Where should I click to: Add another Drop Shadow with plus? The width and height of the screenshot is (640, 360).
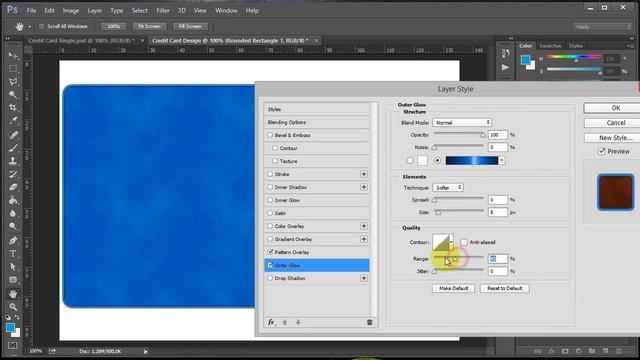[x=363, y=278]
